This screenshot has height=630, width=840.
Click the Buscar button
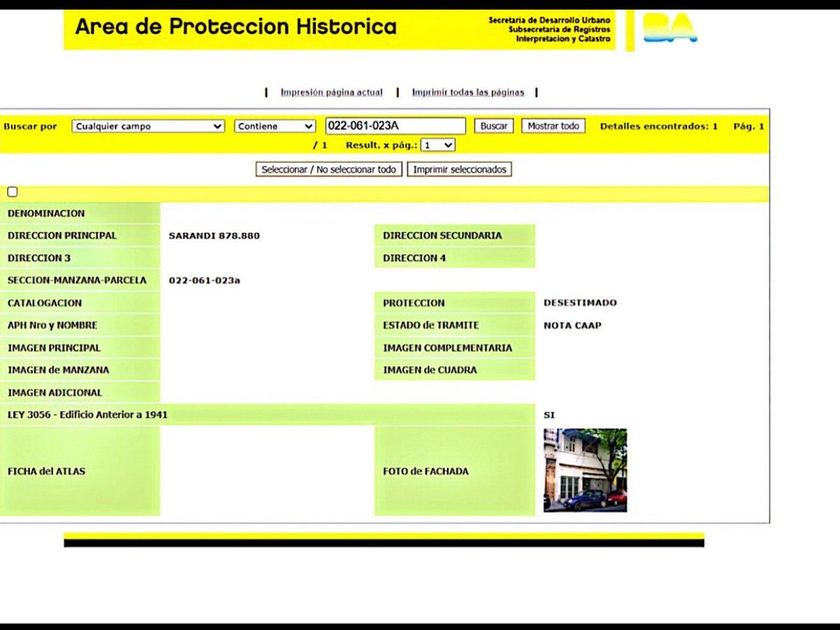click(493, 126)
